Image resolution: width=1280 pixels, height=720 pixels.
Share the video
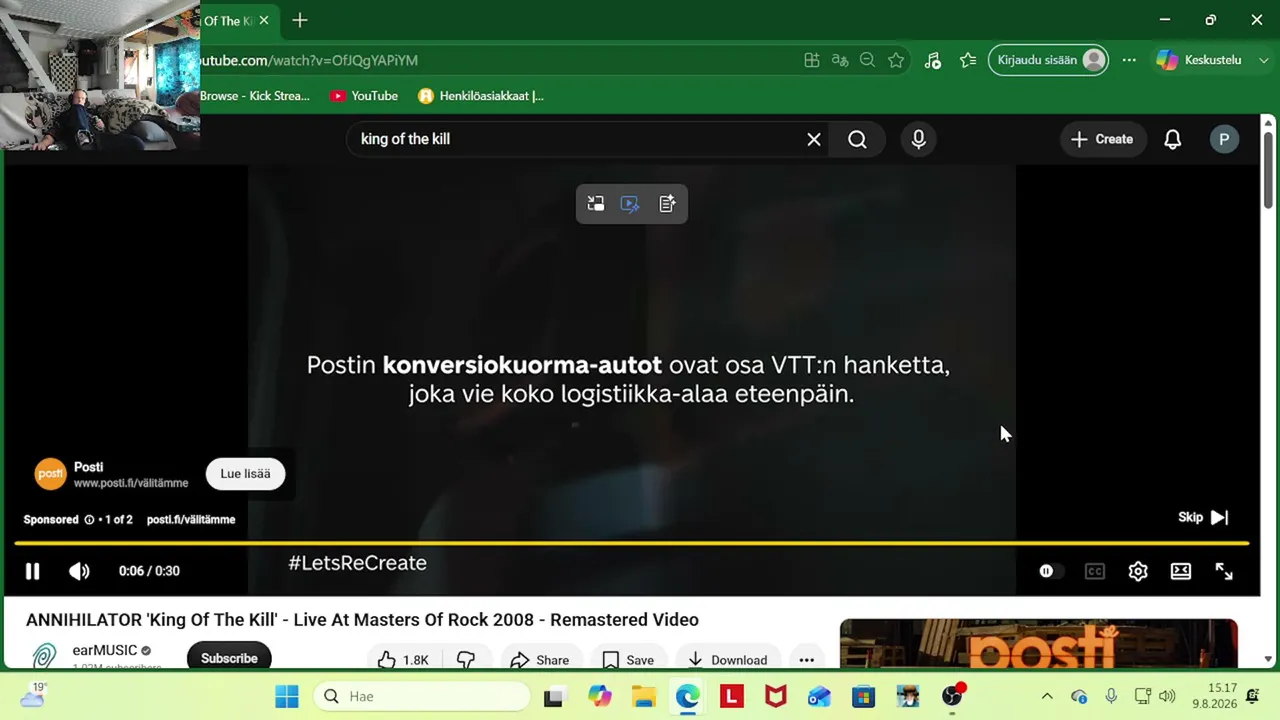(539, 660)
